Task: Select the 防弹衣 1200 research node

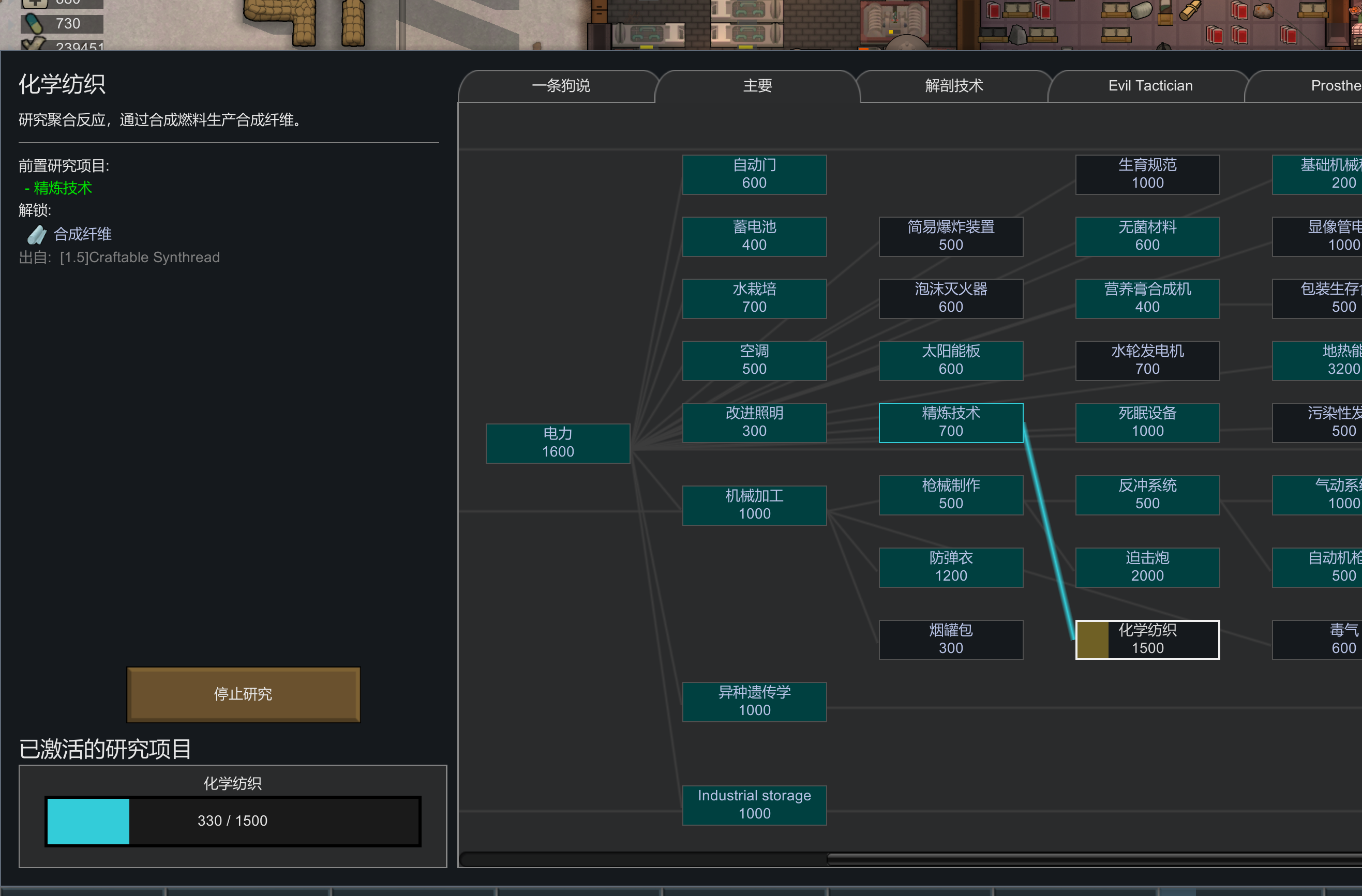Action: (x=951, y=567)
